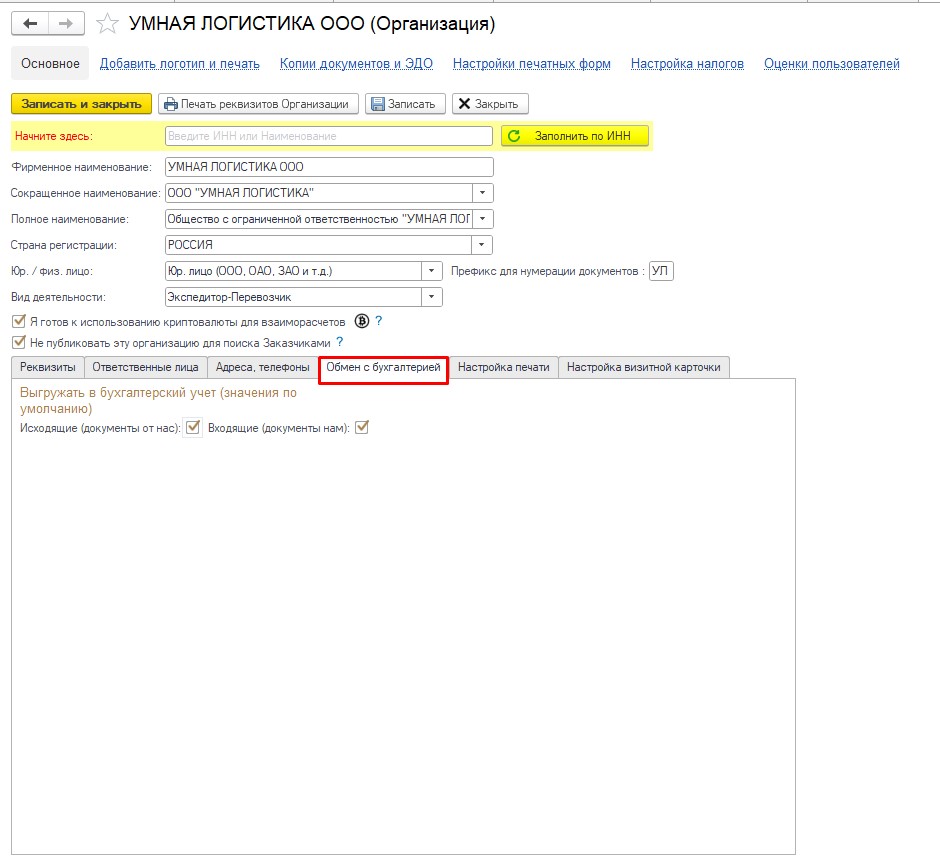This screenshot has width=940, height=857.
Task: Select the 'Основное' section
Action: [50, 64]
